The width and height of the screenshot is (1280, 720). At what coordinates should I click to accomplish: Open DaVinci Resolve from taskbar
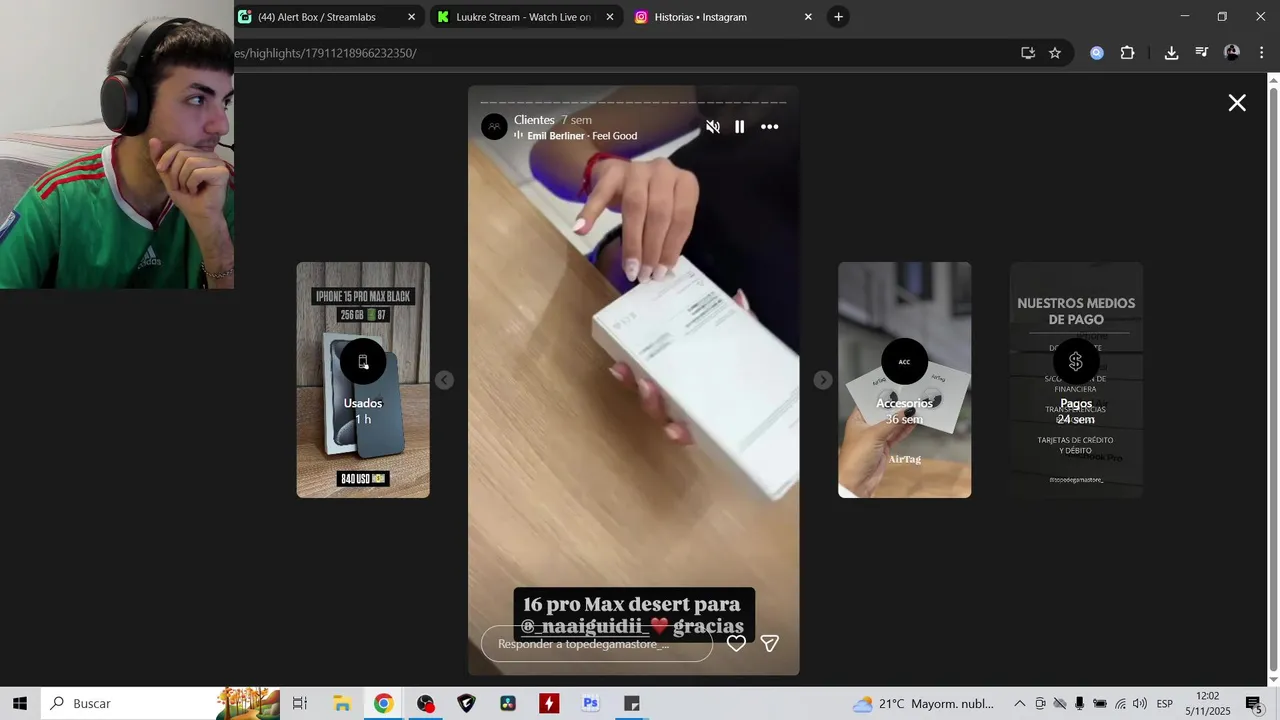(x=508, y=703)
